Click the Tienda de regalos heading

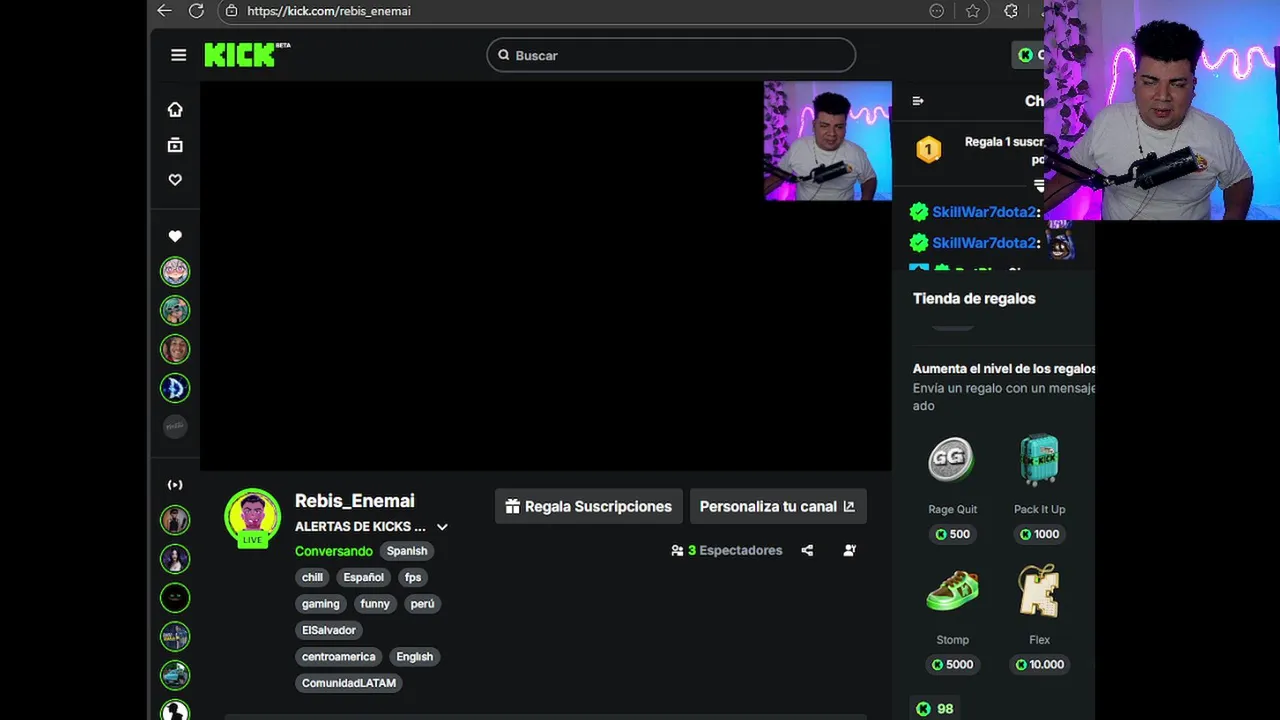[974, 298]
